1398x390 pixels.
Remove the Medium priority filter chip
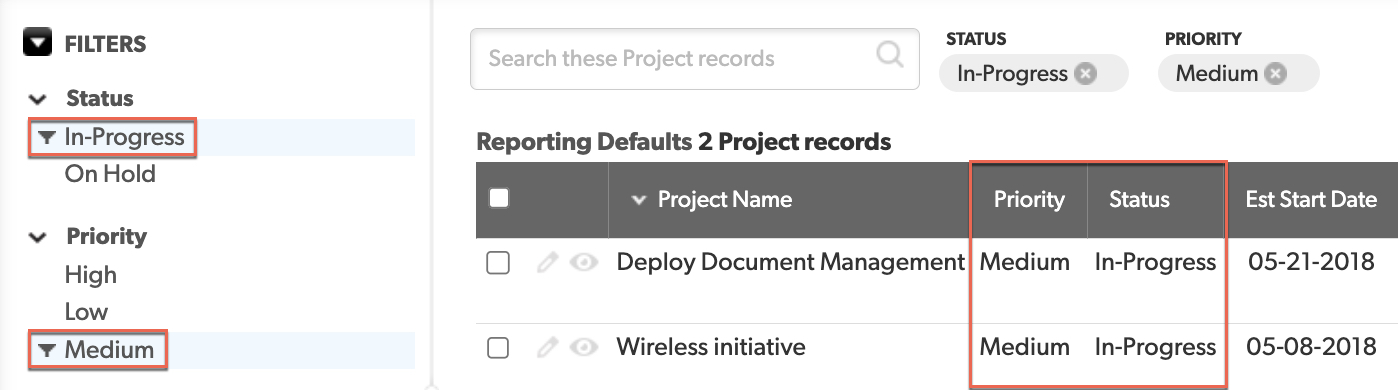tap(1274, 74)
